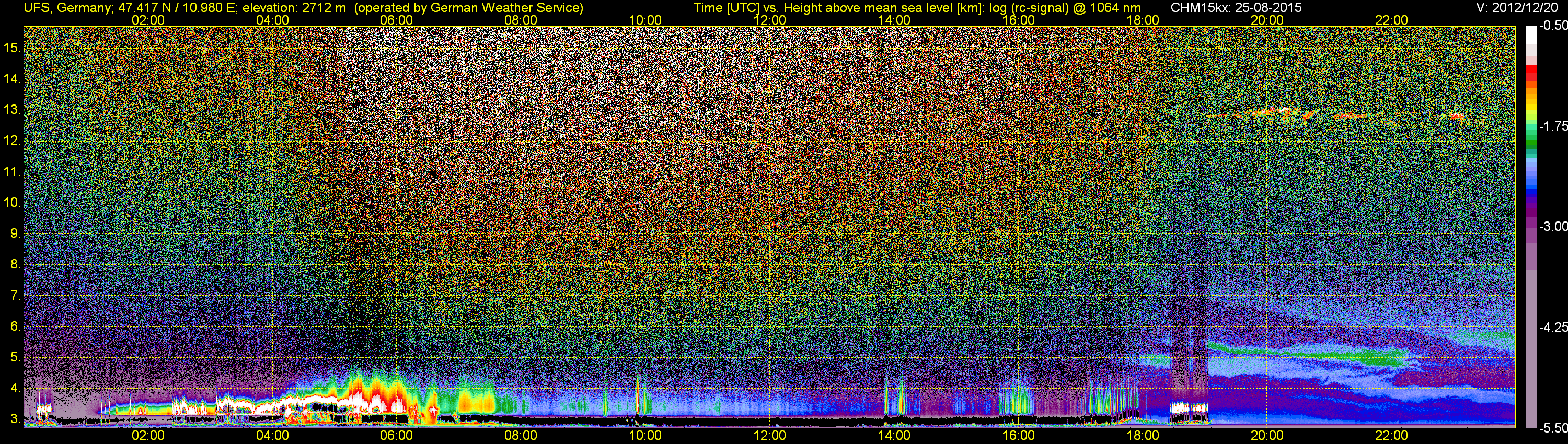Screen dimensions: 1568x444
Task: Click the 7. km height axis label
Action: 15,296
